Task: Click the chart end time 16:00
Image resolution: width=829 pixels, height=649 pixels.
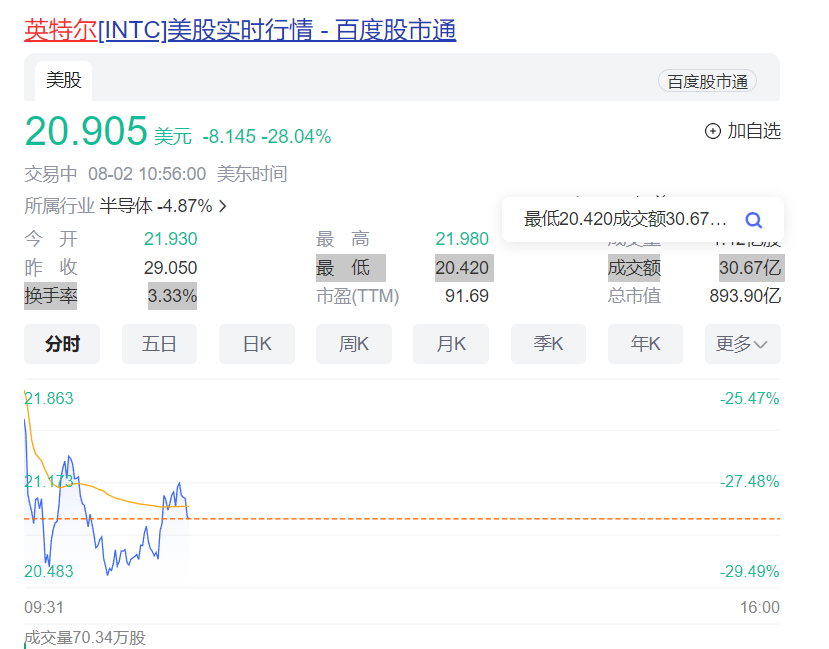Action: pos(760,607)
